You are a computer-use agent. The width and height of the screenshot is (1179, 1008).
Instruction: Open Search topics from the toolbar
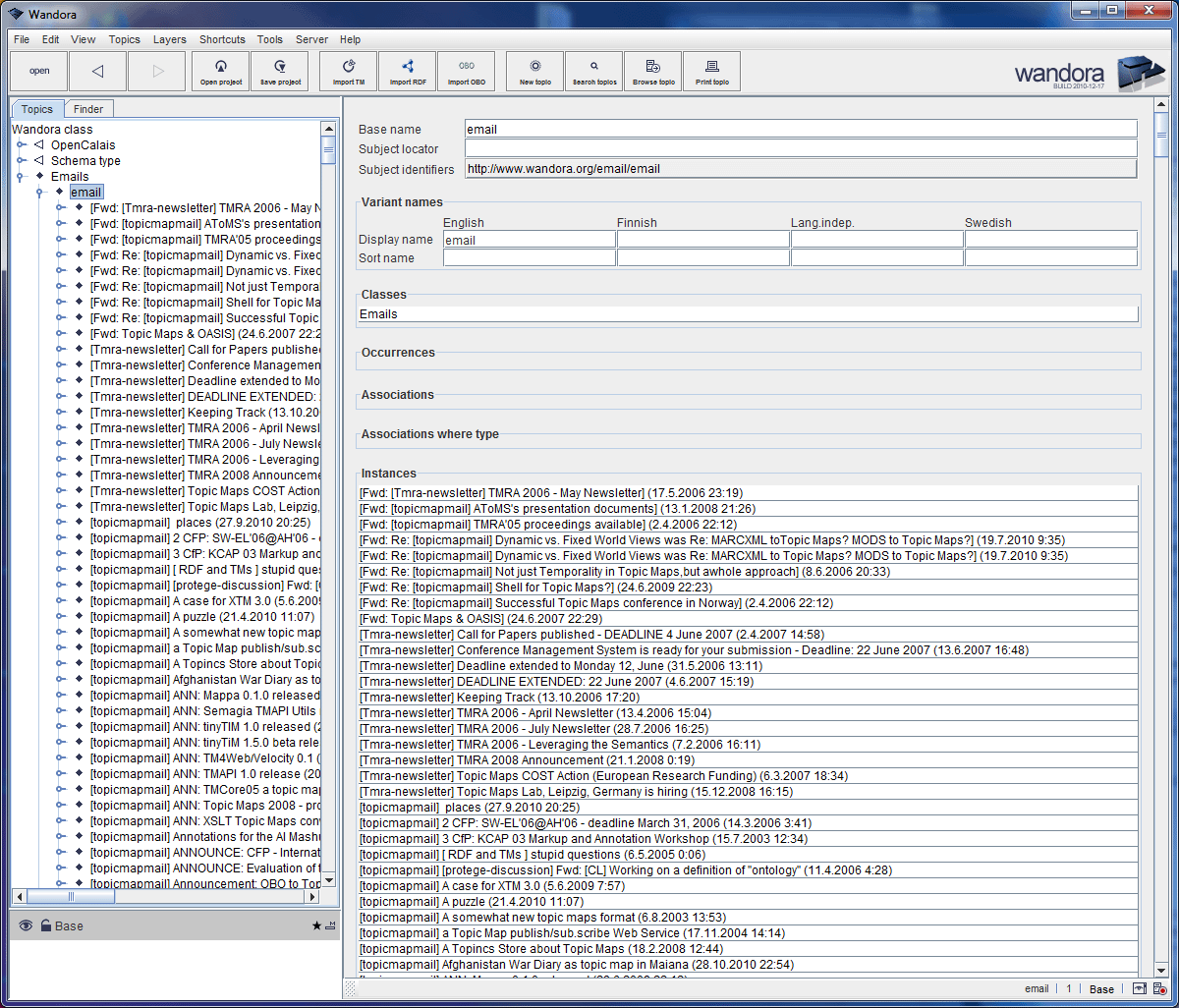pyautogui.click(x=593, y=71)
